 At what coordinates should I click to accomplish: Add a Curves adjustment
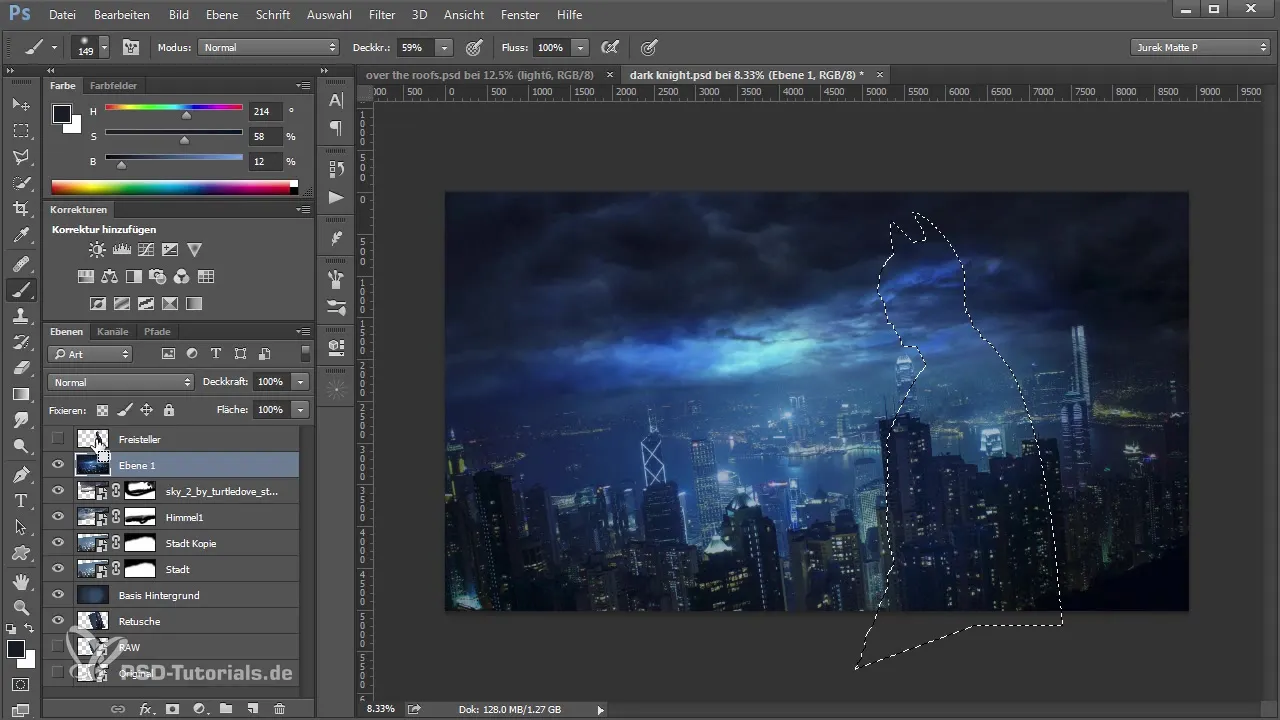tap(146, 250)
